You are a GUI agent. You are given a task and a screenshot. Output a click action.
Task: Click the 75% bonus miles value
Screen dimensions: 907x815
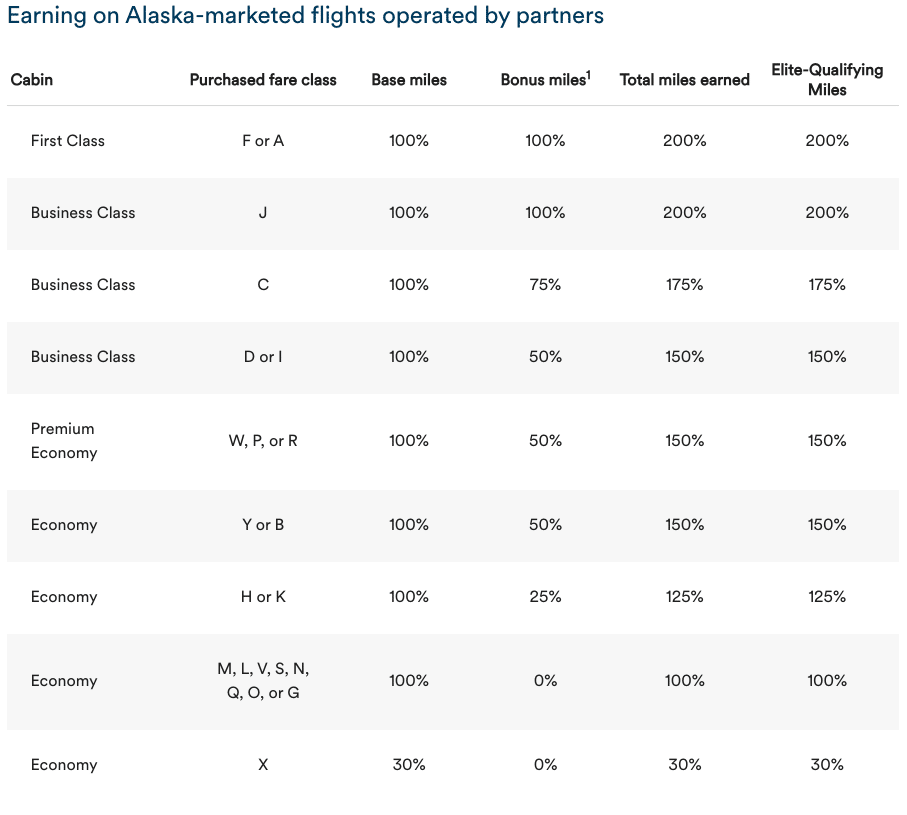[545, 285]
